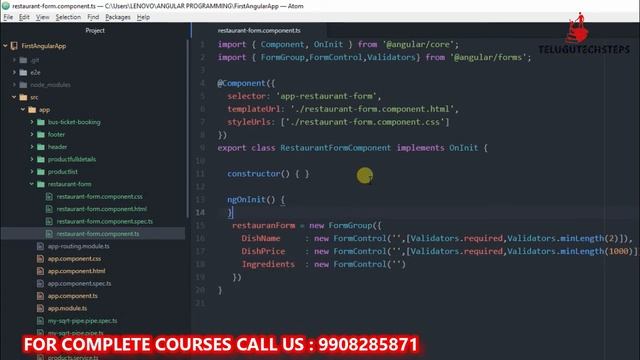The width and height of the screenshot is (640, 360).
Task: Open the Selection menu
Action: 68,17
